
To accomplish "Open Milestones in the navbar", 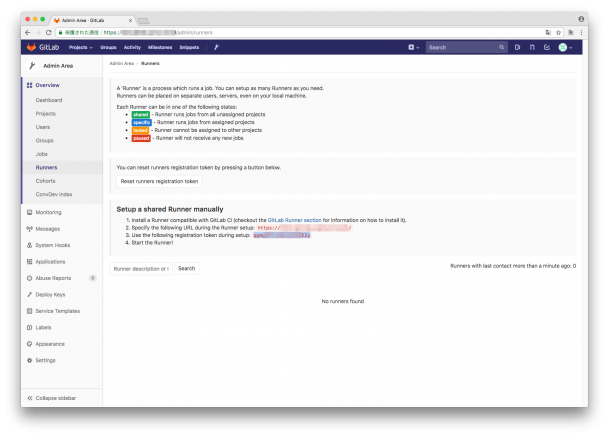I will point(160,47).
